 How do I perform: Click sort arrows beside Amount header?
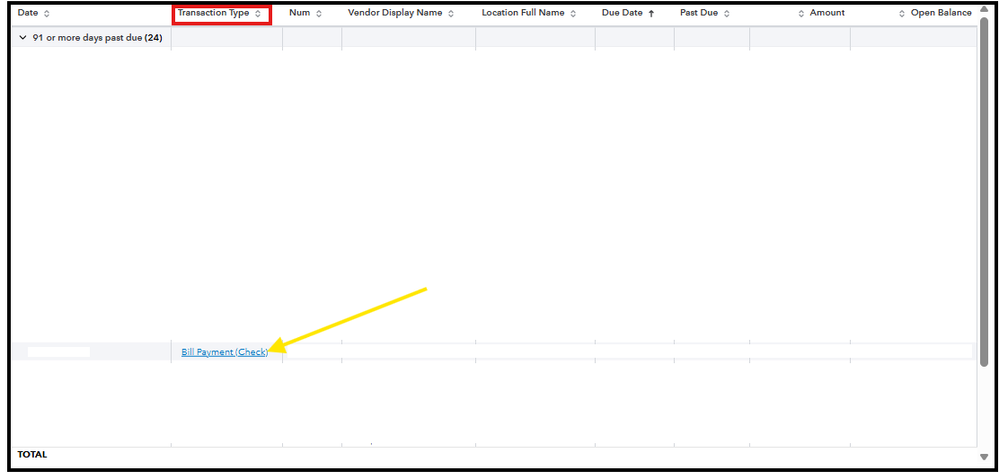coord(801,13)
